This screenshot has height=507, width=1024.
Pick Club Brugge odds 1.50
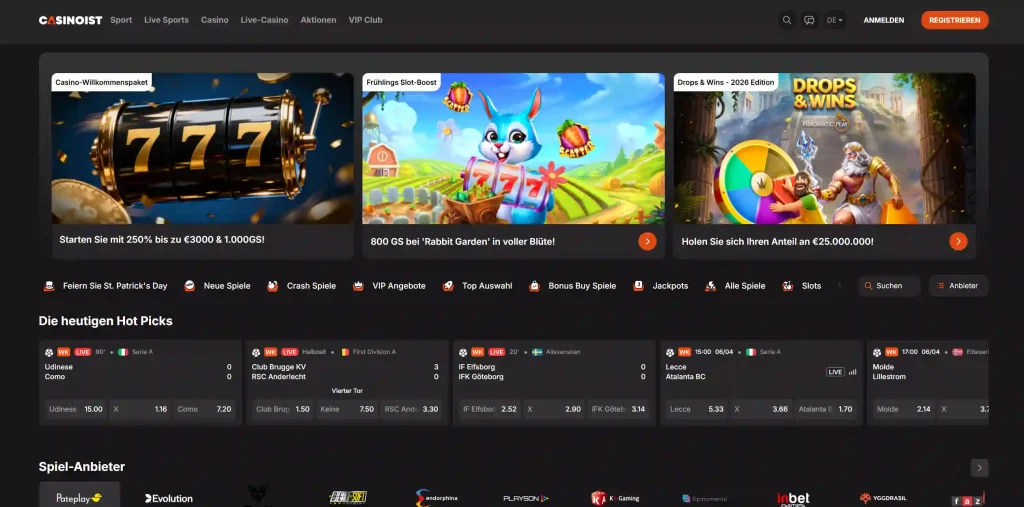point(283,409)
